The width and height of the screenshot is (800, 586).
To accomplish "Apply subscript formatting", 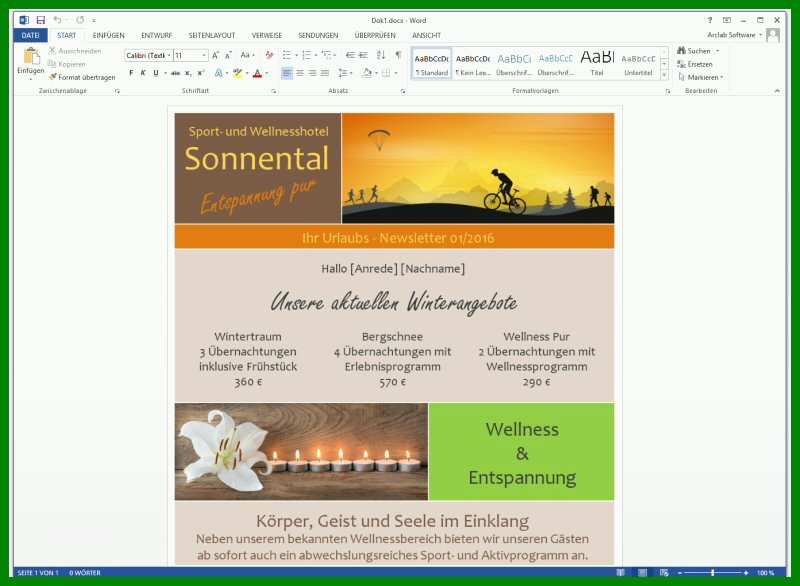I will 188,73.
